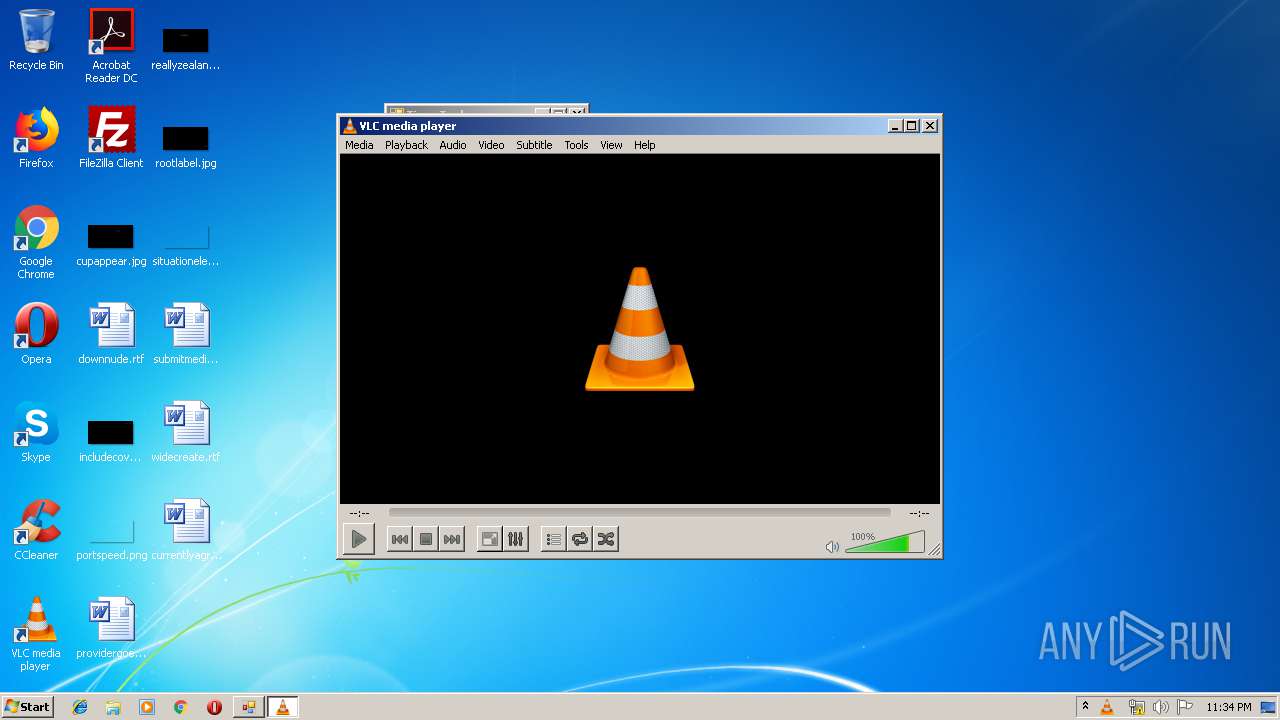Image resolution: width=1280 pixels, height=720 pixels.
Task: Select the Skype desktop shortcut
Action: tap(36, 432)
